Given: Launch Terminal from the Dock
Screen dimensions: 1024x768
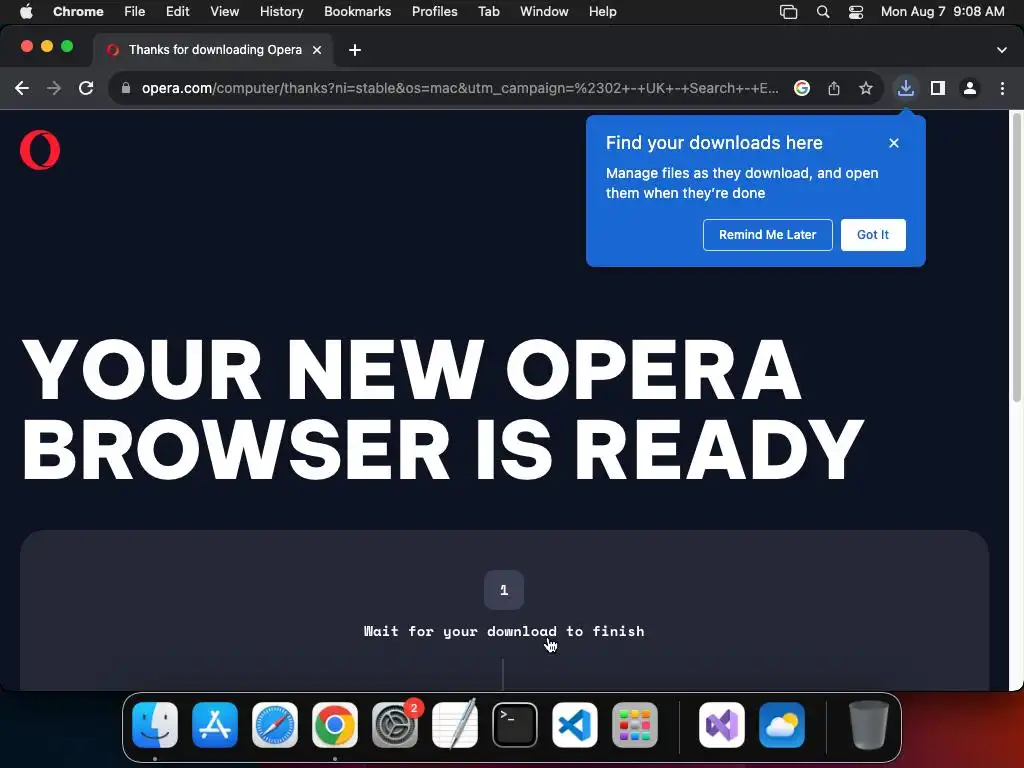Looking at the screenshot, I should click(515, 726).
